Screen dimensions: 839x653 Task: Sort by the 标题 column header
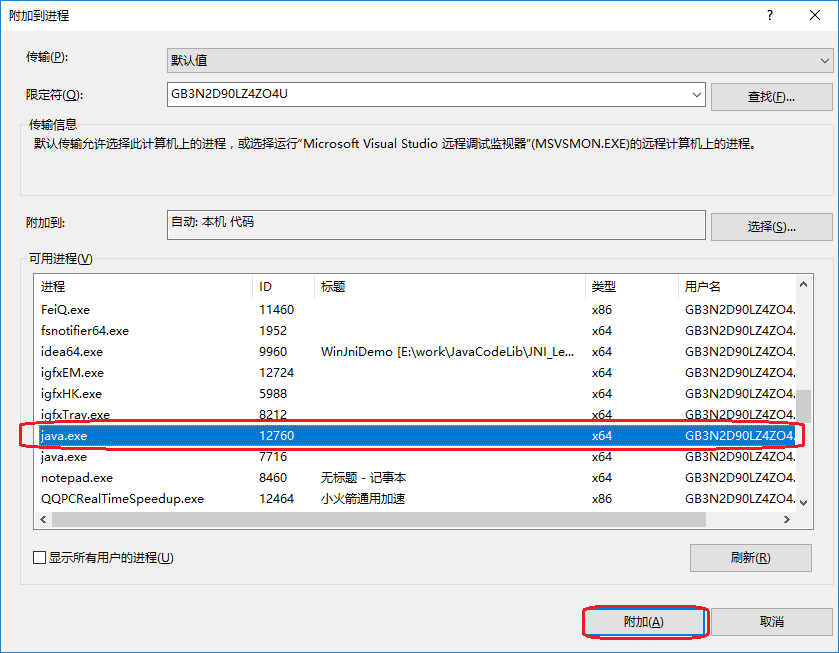[x=449, y=286]
